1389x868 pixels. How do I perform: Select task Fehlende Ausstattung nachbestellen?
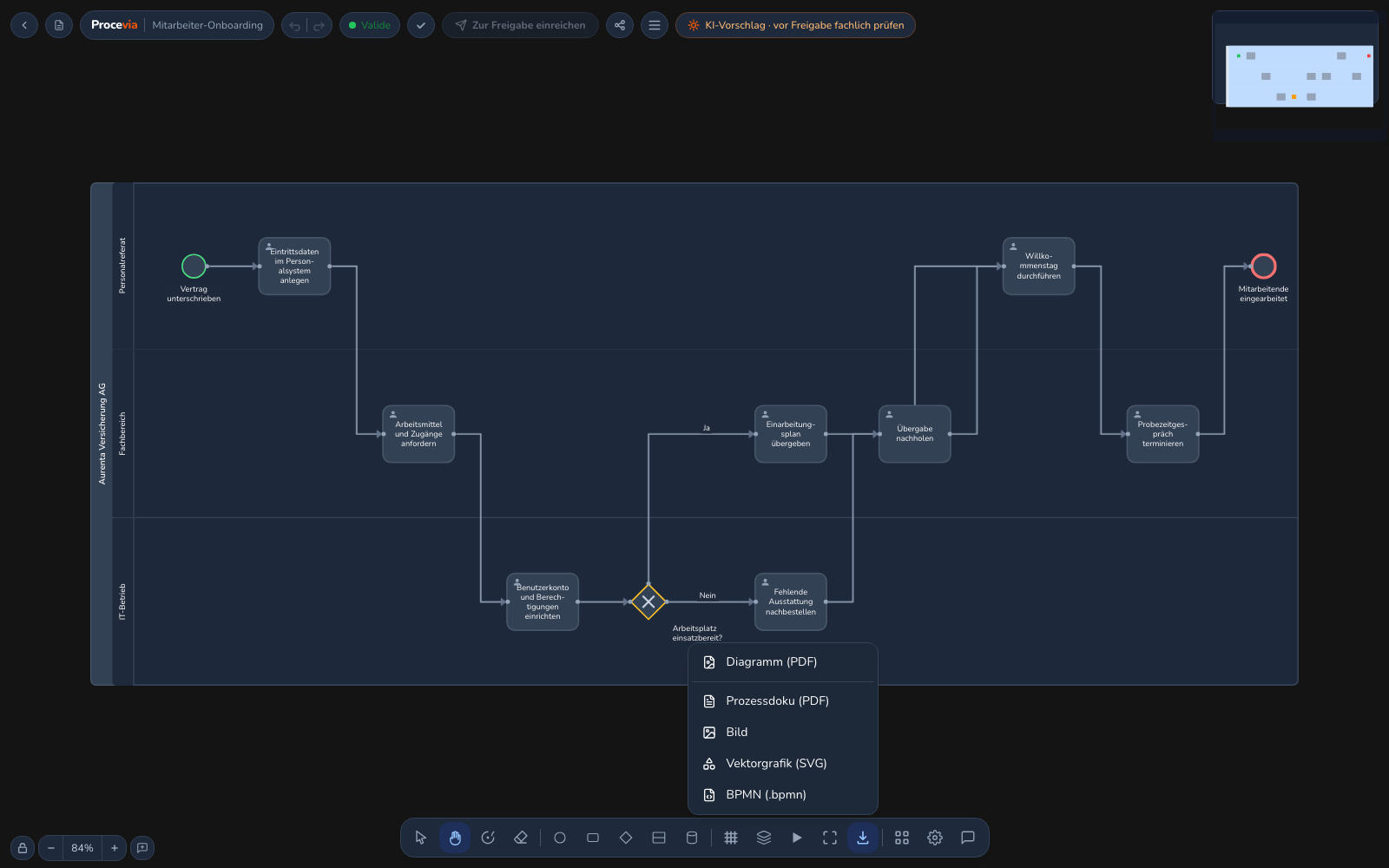coord(791,602)
